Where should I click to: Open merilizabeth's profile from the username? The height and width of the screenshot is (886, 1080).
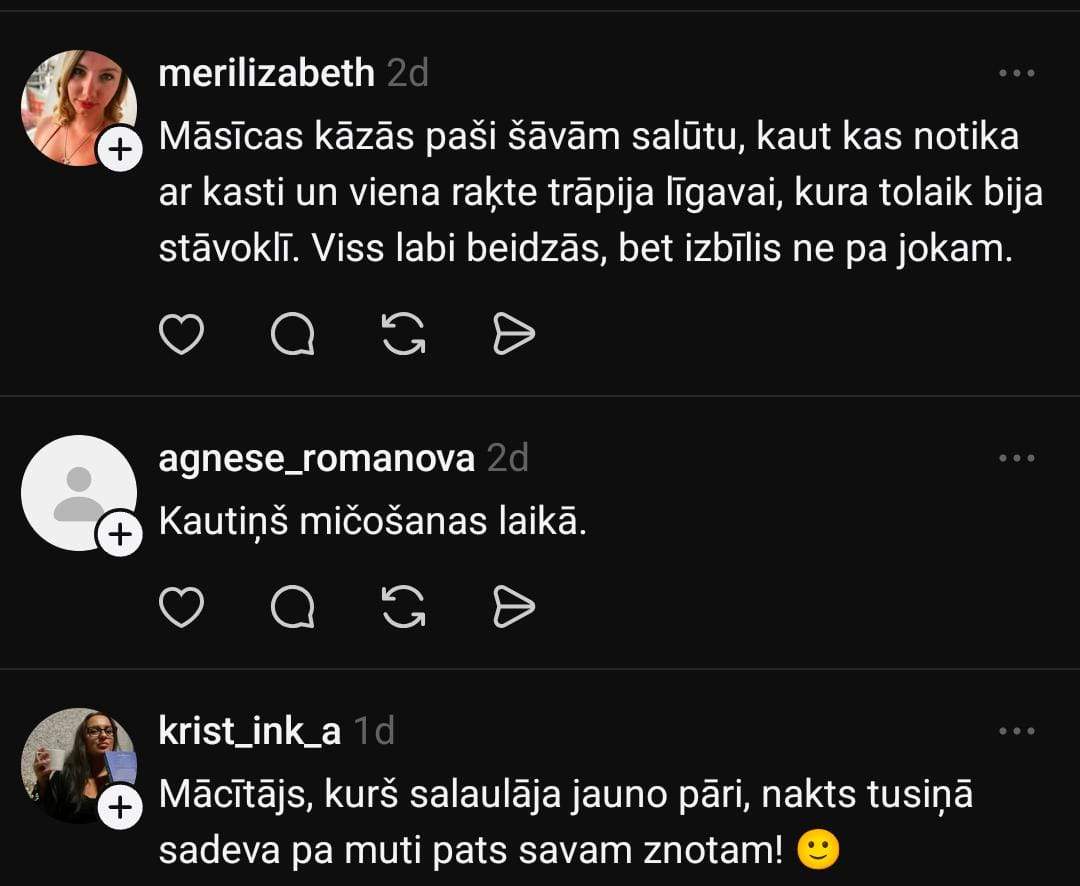267,73
